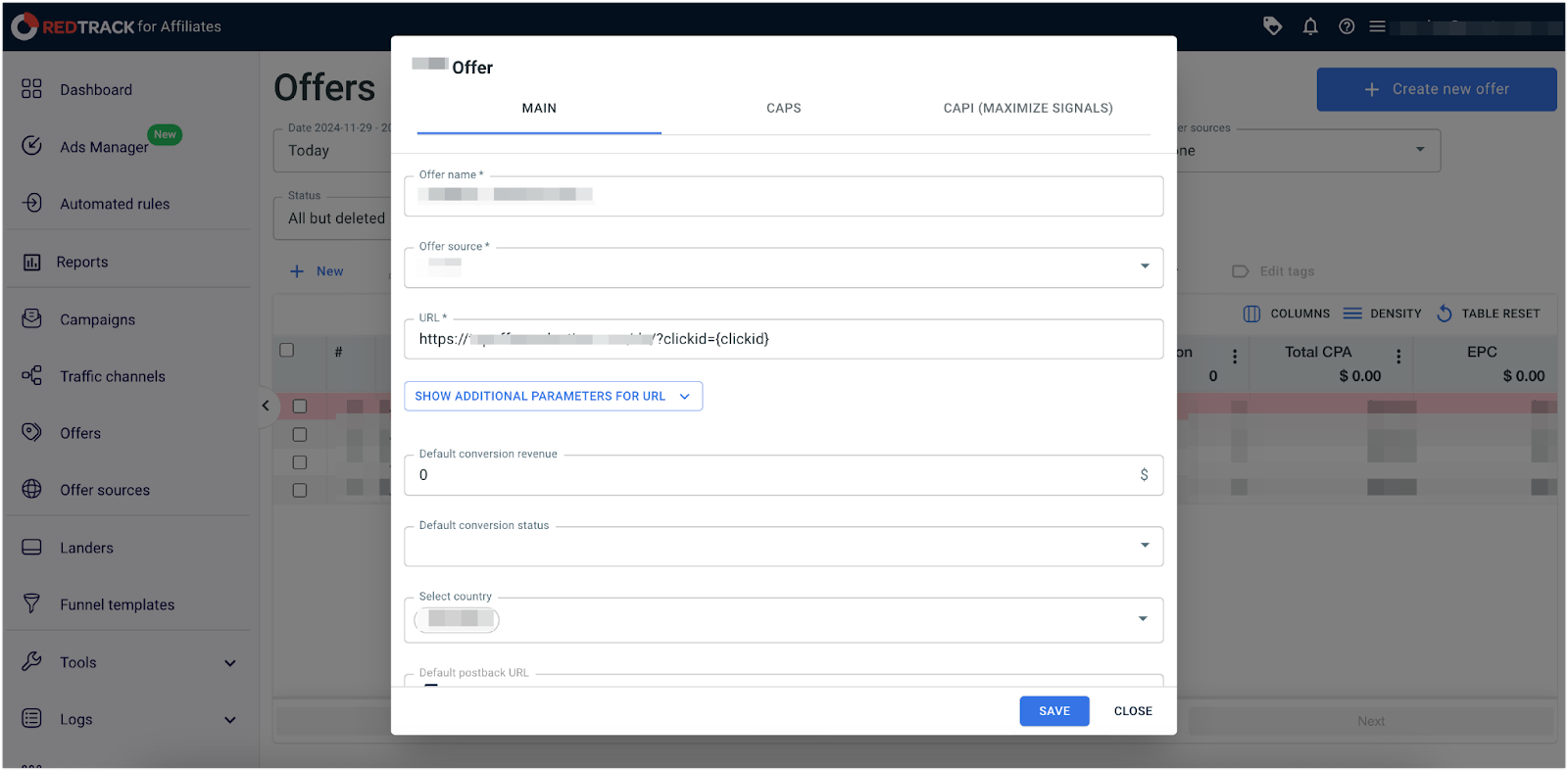The image size is (1568, 771).
Task: Toggle the select-all checkbox in table header
Action: (x=287, y=351)
